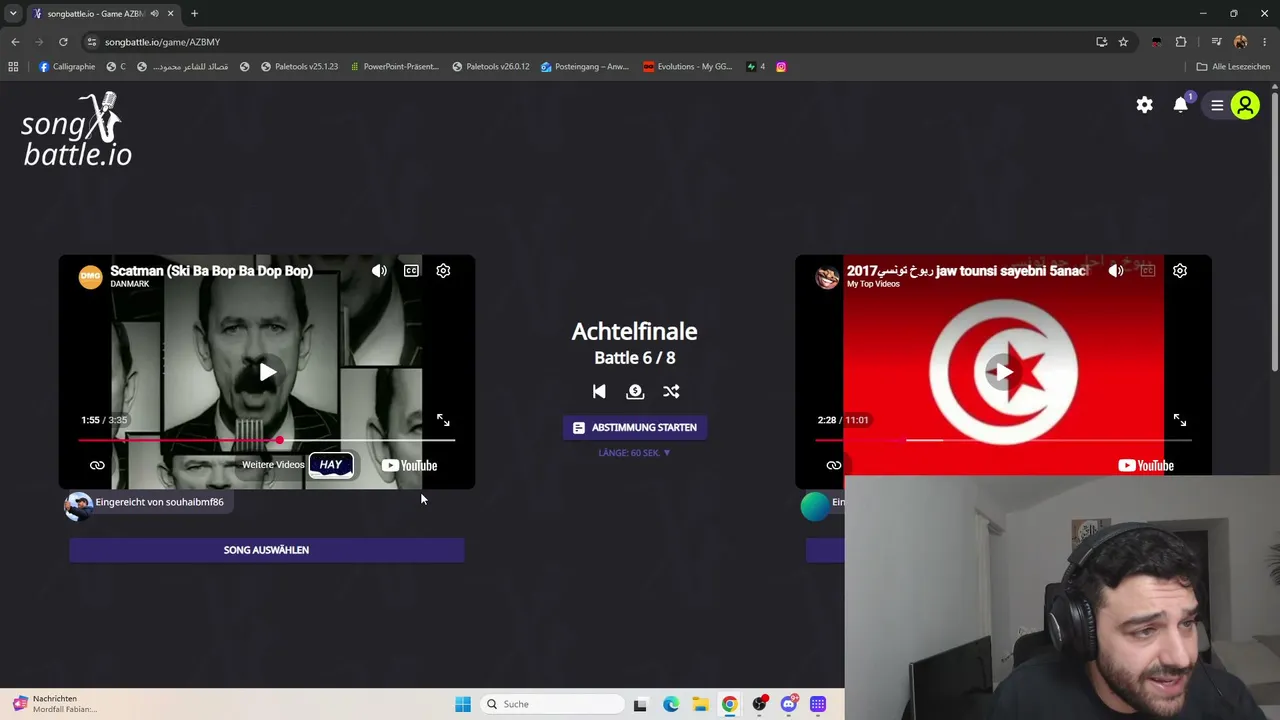Play the Scatman video
This screenshot has height=720, width=1280.
click(x=267, y=372)
